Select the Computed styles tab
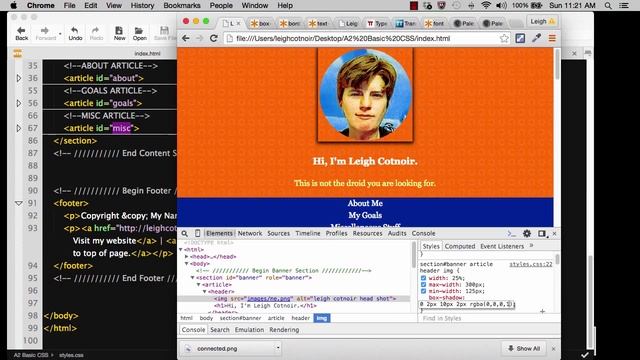Screen dimensions: 640x360 [x=460, y=246]
